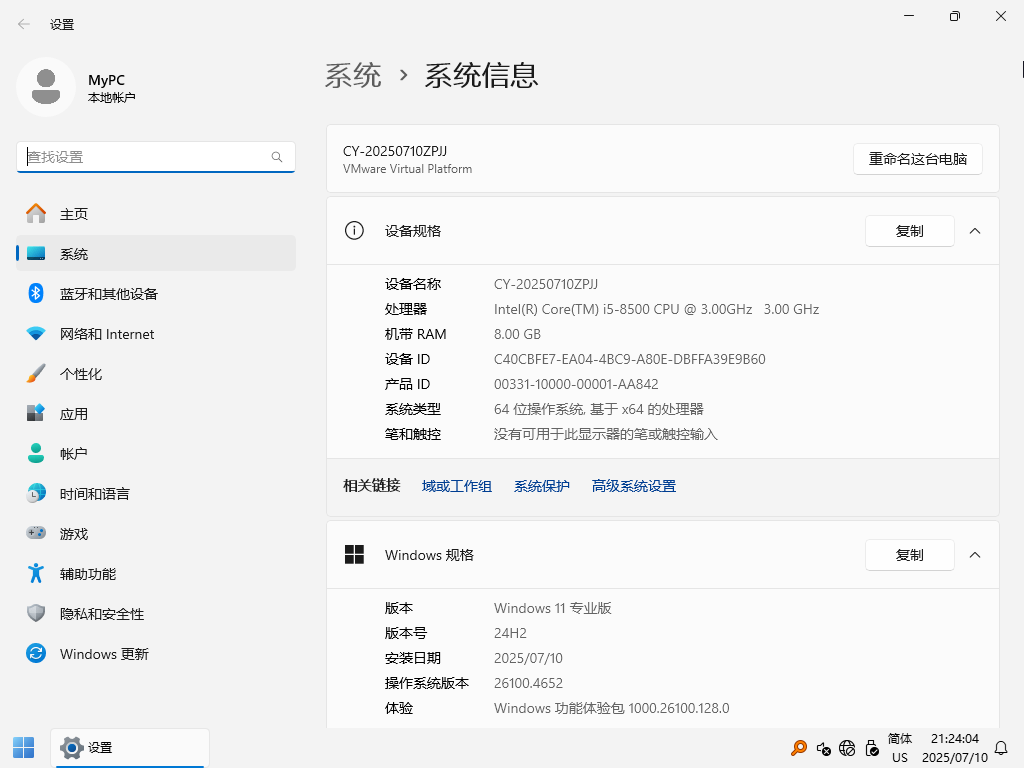Viewport: 1024px width, 768px height.
Task: Click the info icon beside 设备规格
Action: tap(354, 231)
